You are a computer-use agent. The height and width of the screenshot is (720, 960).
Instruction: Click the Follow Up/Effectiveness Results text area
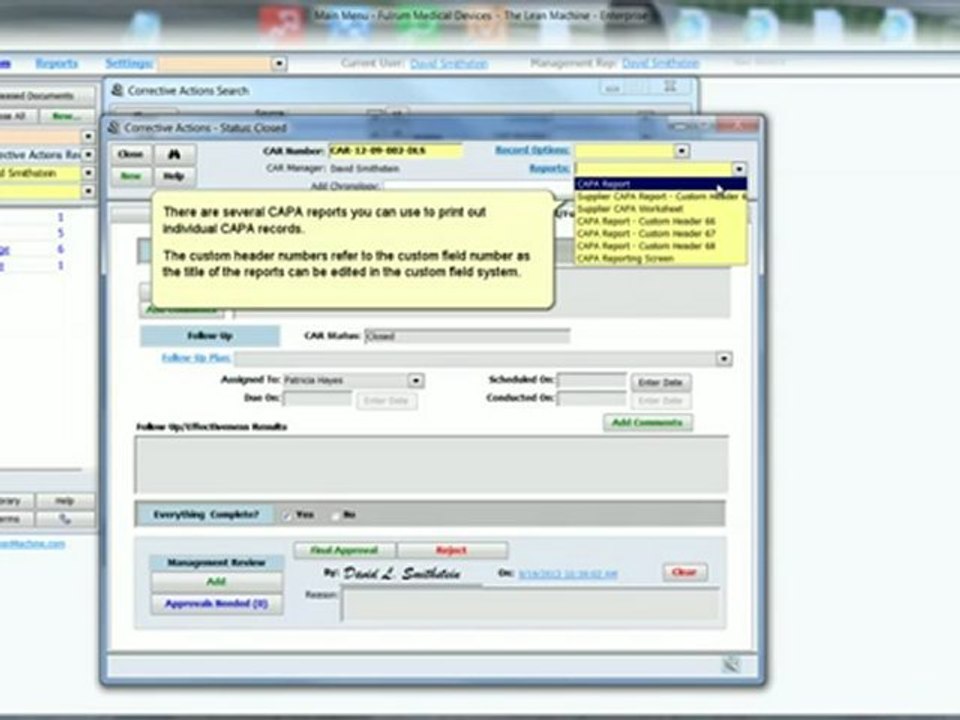(x=432, y=465)
